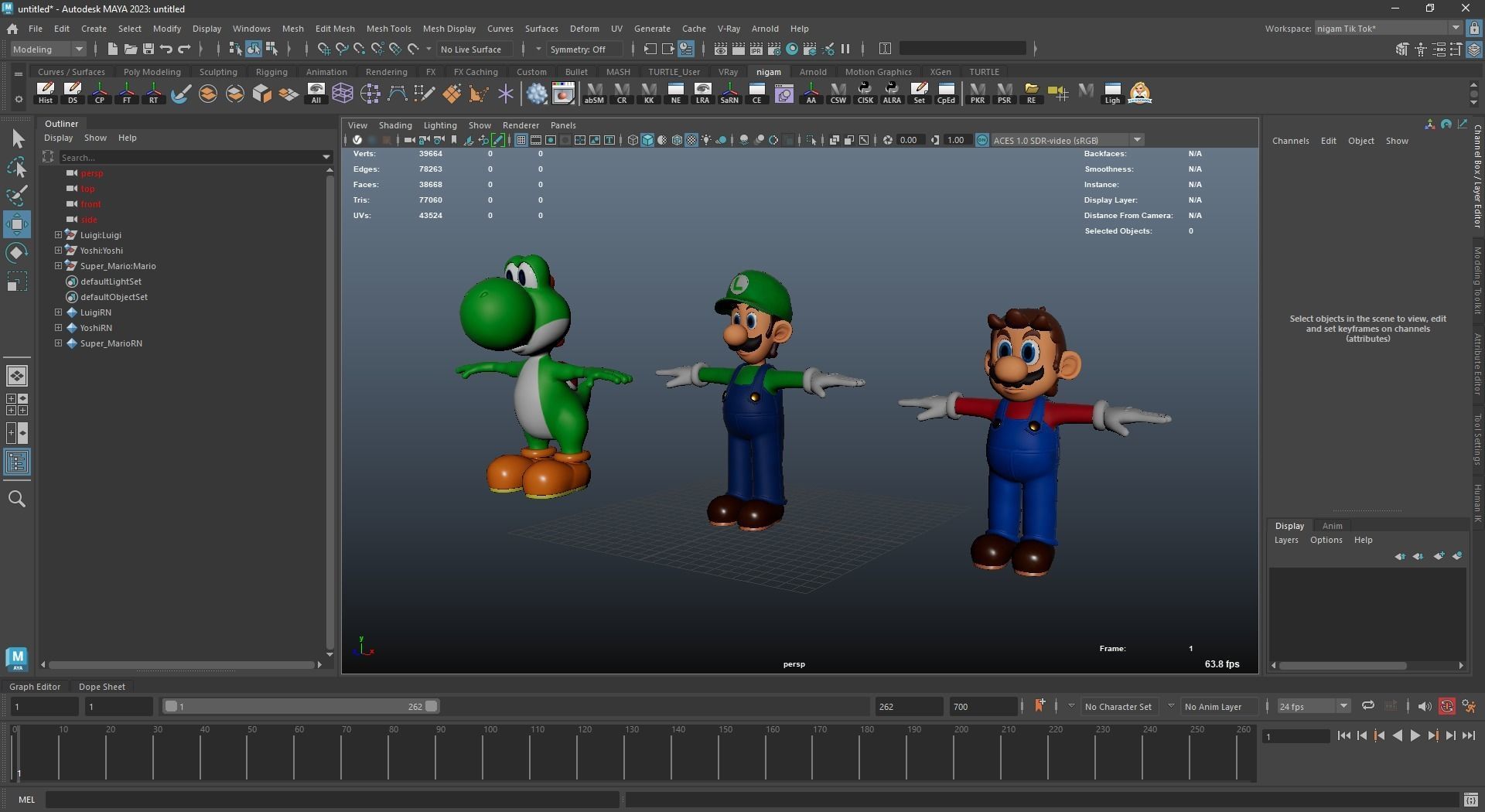Image resolution: width=1485 pixels, height=812 pixels.
Task: Switch to the Arnold shelf tab
Action: pyautogui.click(x=812, y=72)
